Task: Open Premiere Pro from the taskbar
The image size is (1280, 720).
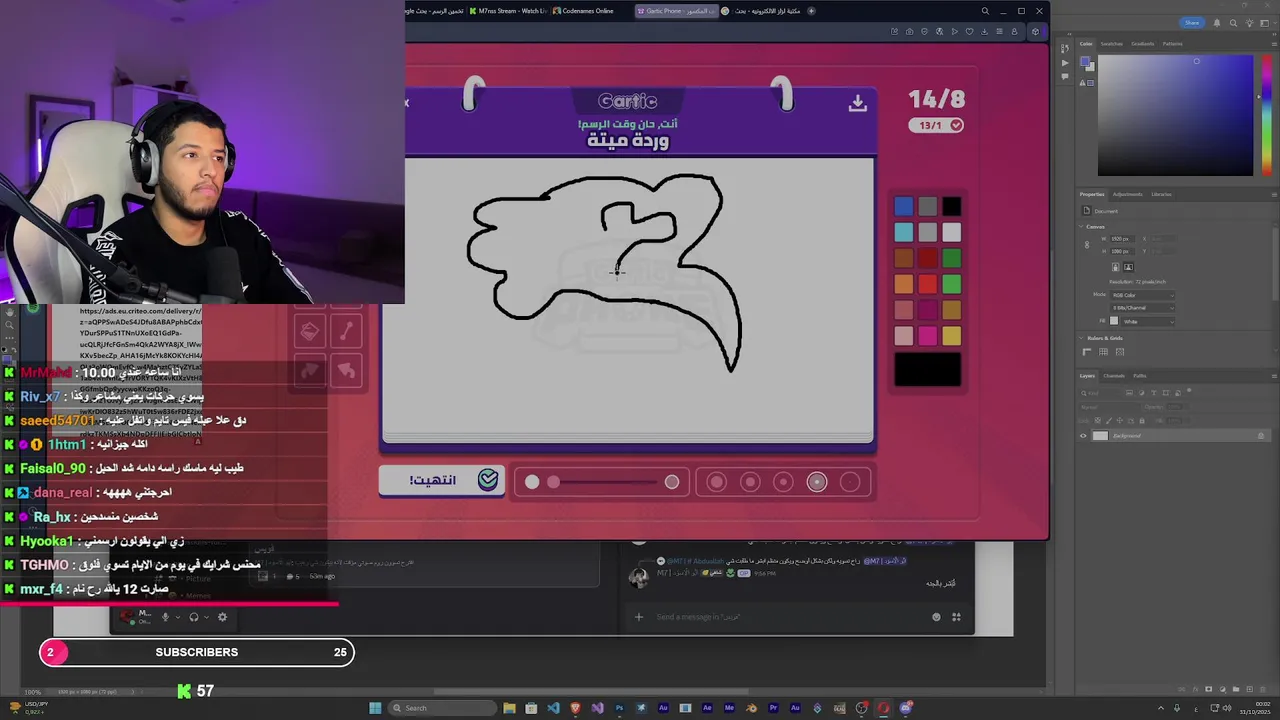Action: coord(773,708)
